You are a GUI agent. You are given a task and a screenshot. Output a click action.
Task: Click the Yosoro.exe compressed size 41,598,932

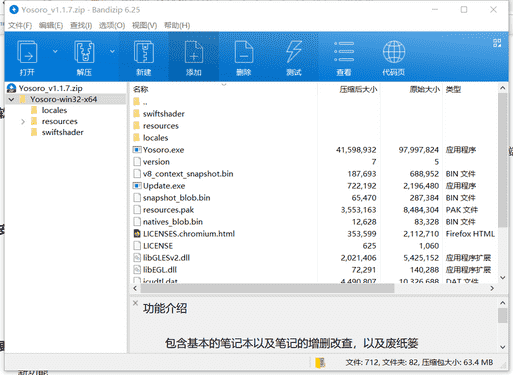pyautogui.click(x=356, y=150)
